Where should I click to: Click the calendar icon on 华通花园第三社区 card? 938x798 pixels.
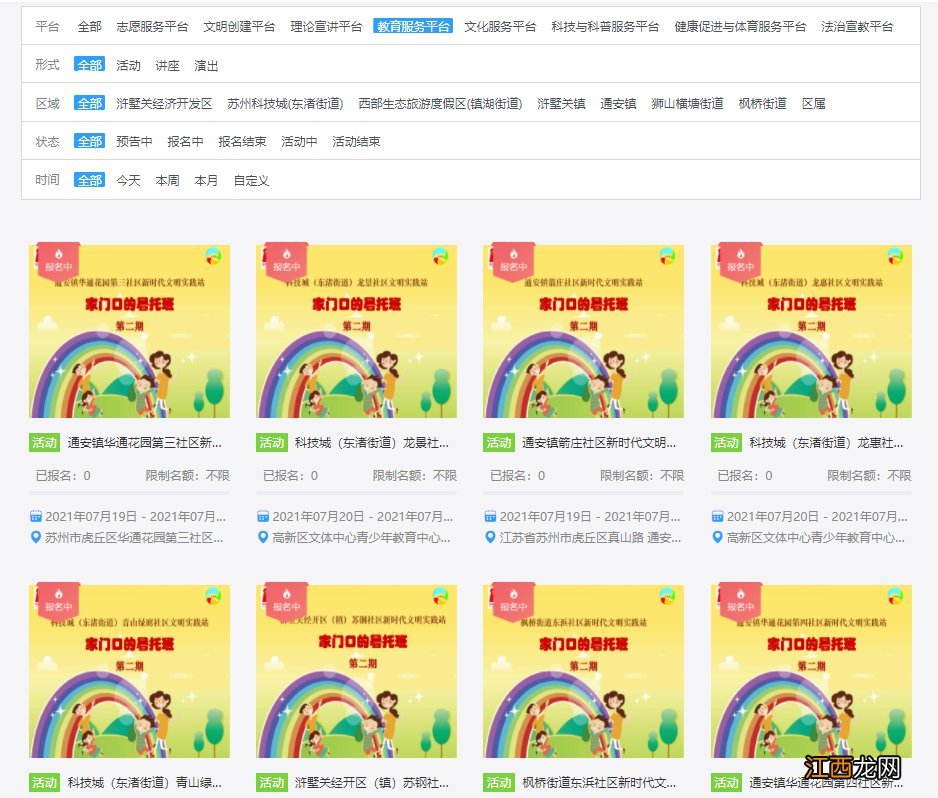point(35,515)
